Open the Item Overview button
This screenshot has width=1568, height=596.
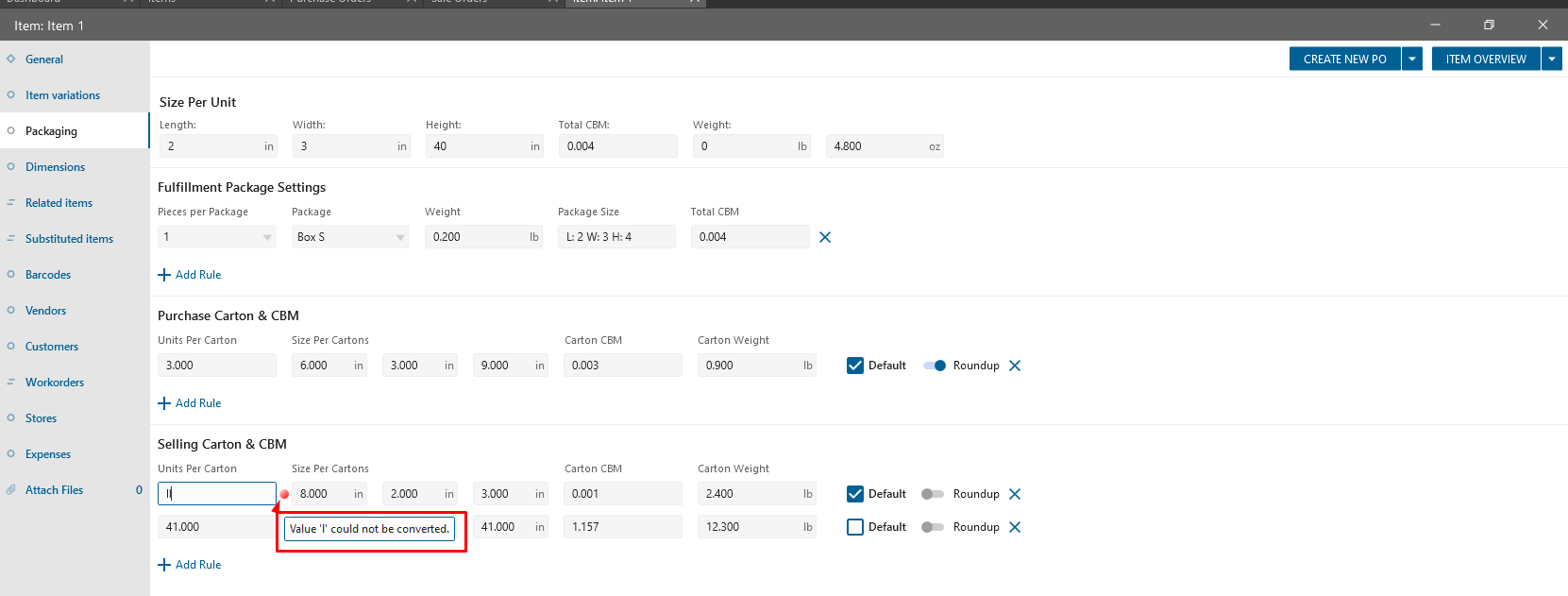click(x=1485, y=59)
